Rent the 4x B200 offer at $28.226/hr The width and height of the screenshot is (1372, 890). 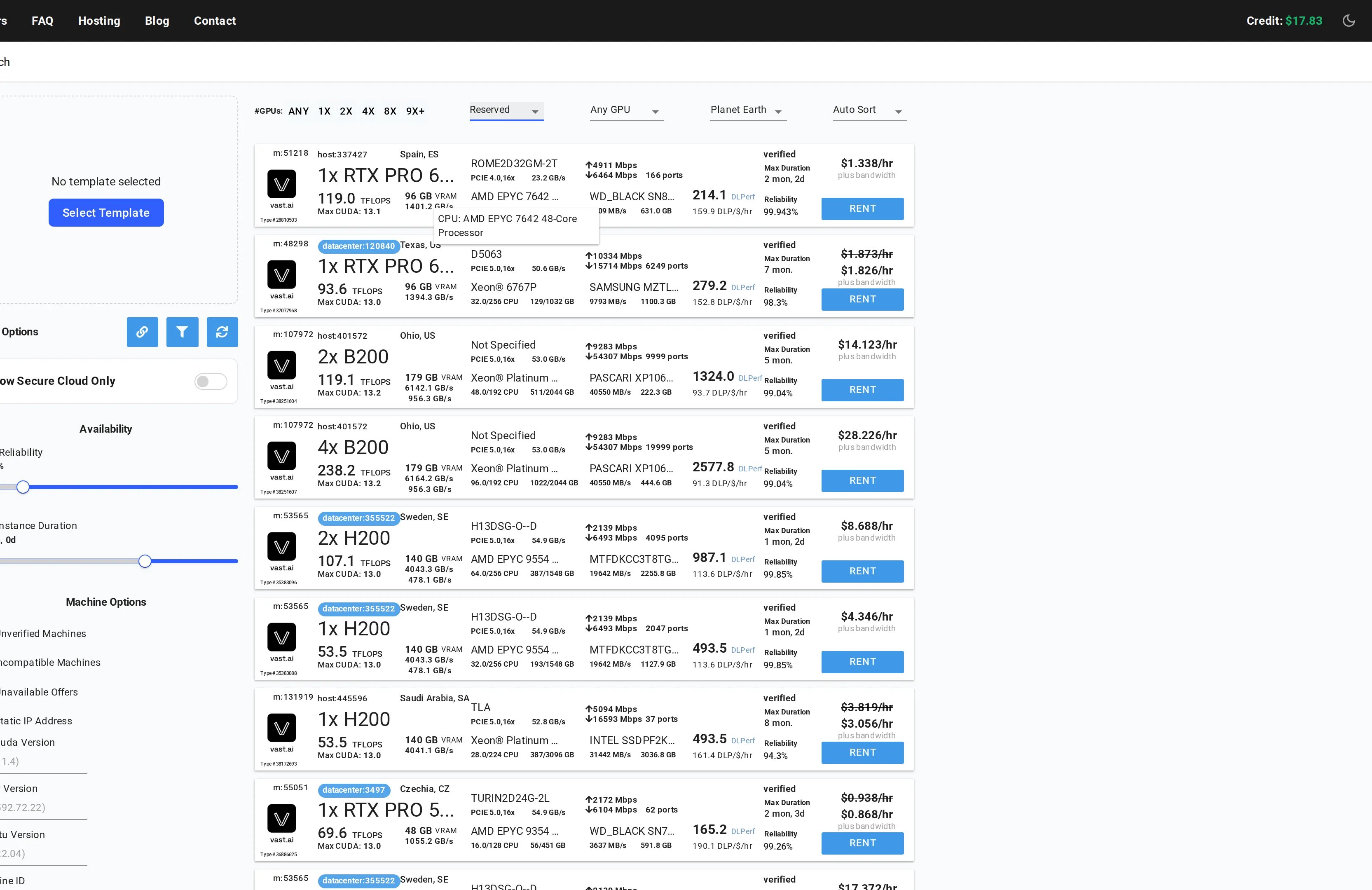(x=862, y=481)
